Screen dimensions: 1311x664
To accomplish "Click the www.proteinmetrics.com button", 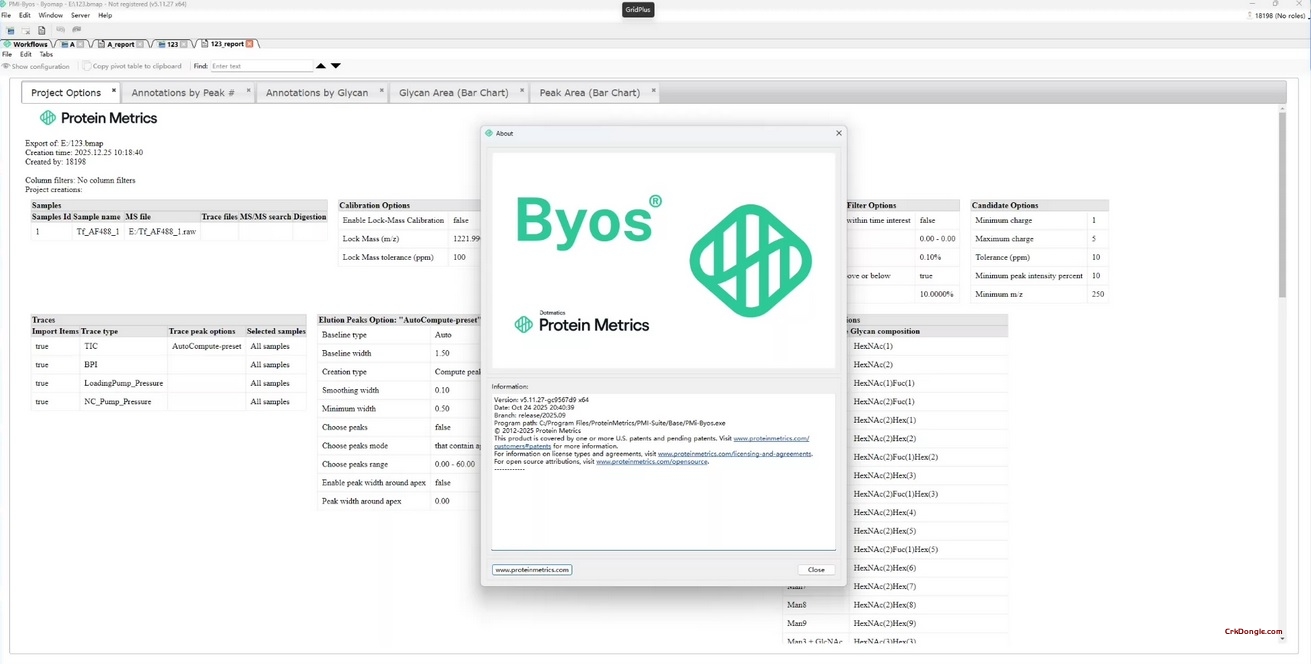I will tap(532, 570).
